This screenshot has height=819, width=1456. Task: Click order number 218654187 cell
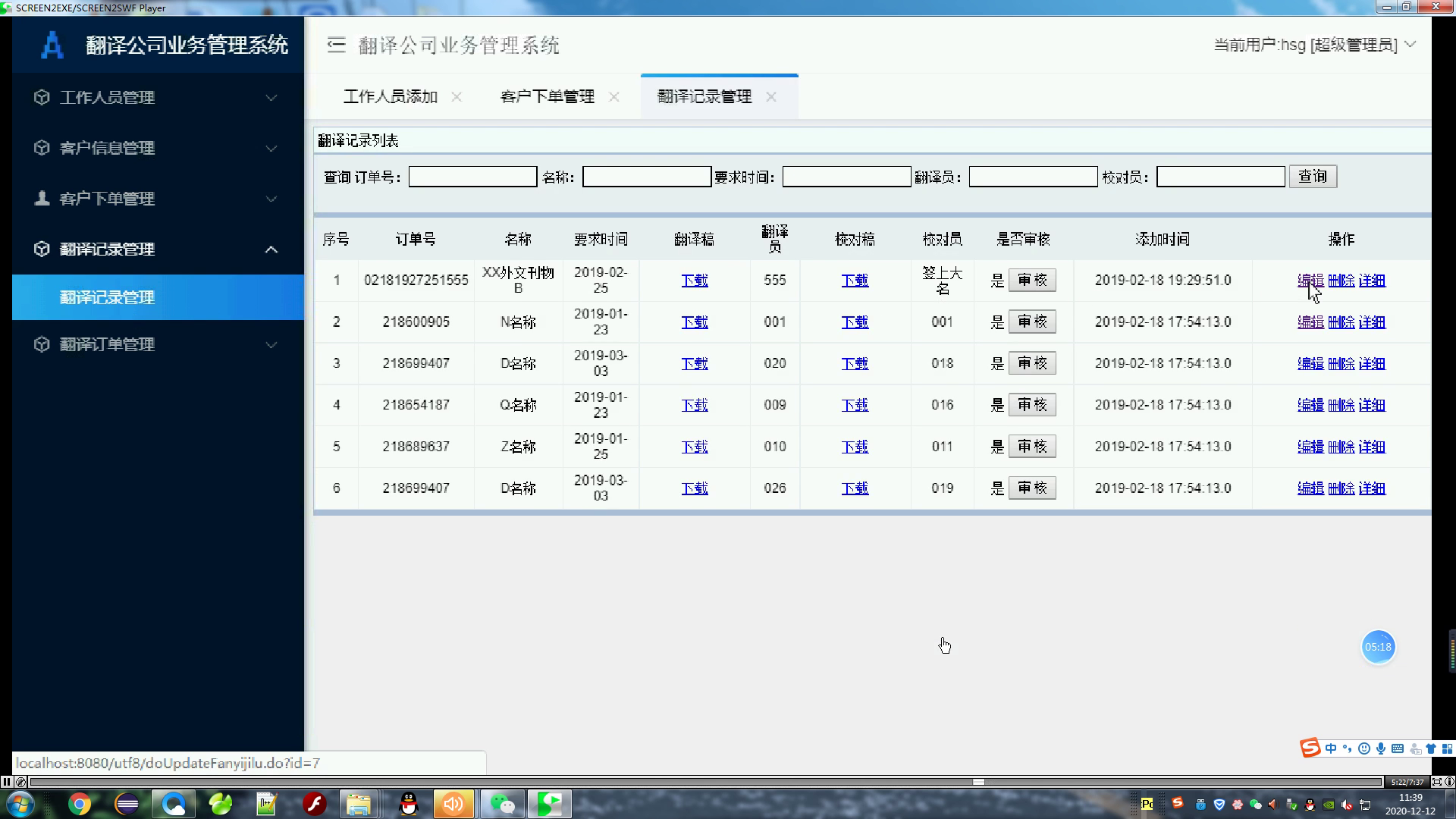[416, 405]
